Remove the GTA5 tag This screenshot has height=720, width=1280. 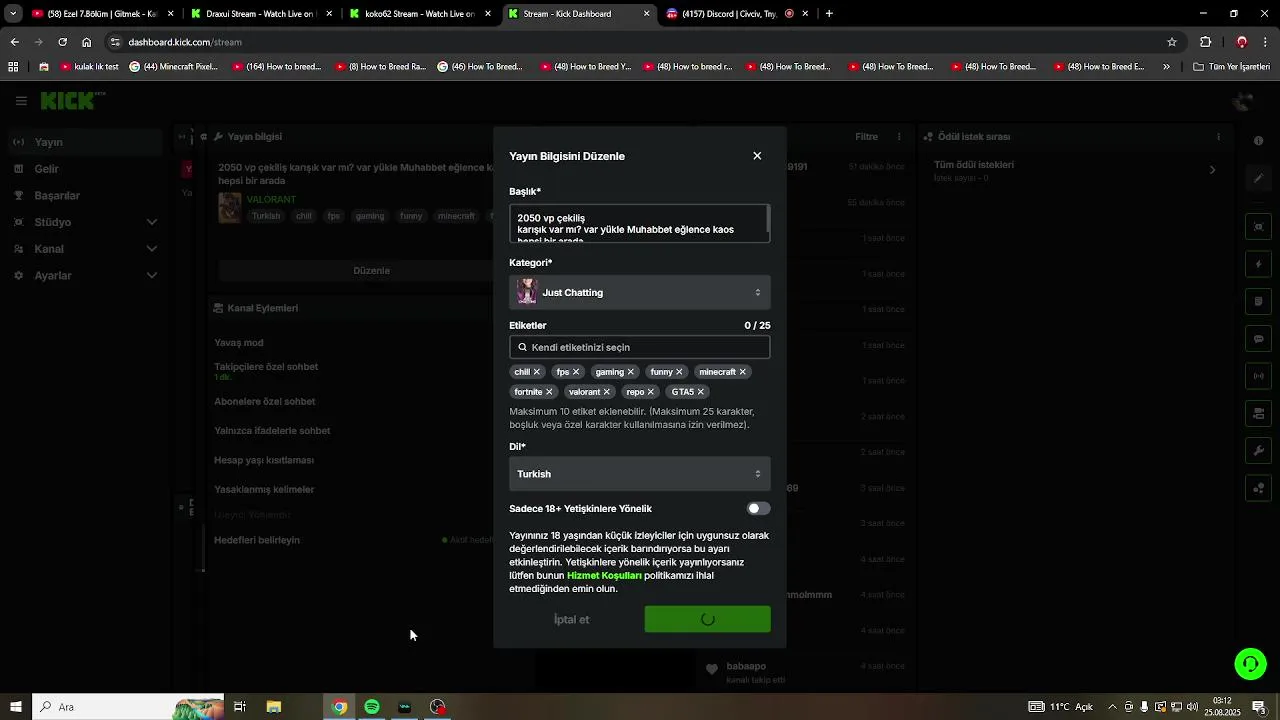(x=701, y=392)
